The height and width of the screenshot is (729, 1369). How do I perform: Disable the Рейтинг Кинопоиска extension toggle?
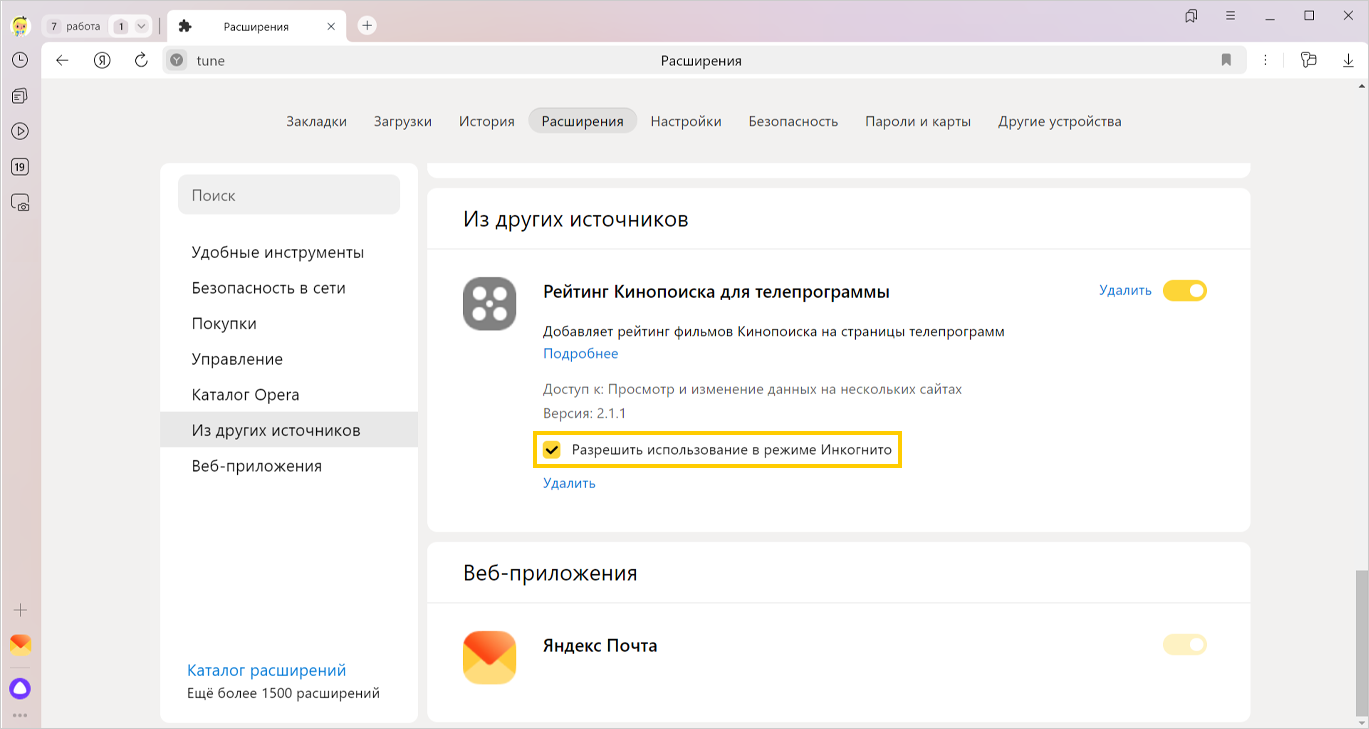1185,291
